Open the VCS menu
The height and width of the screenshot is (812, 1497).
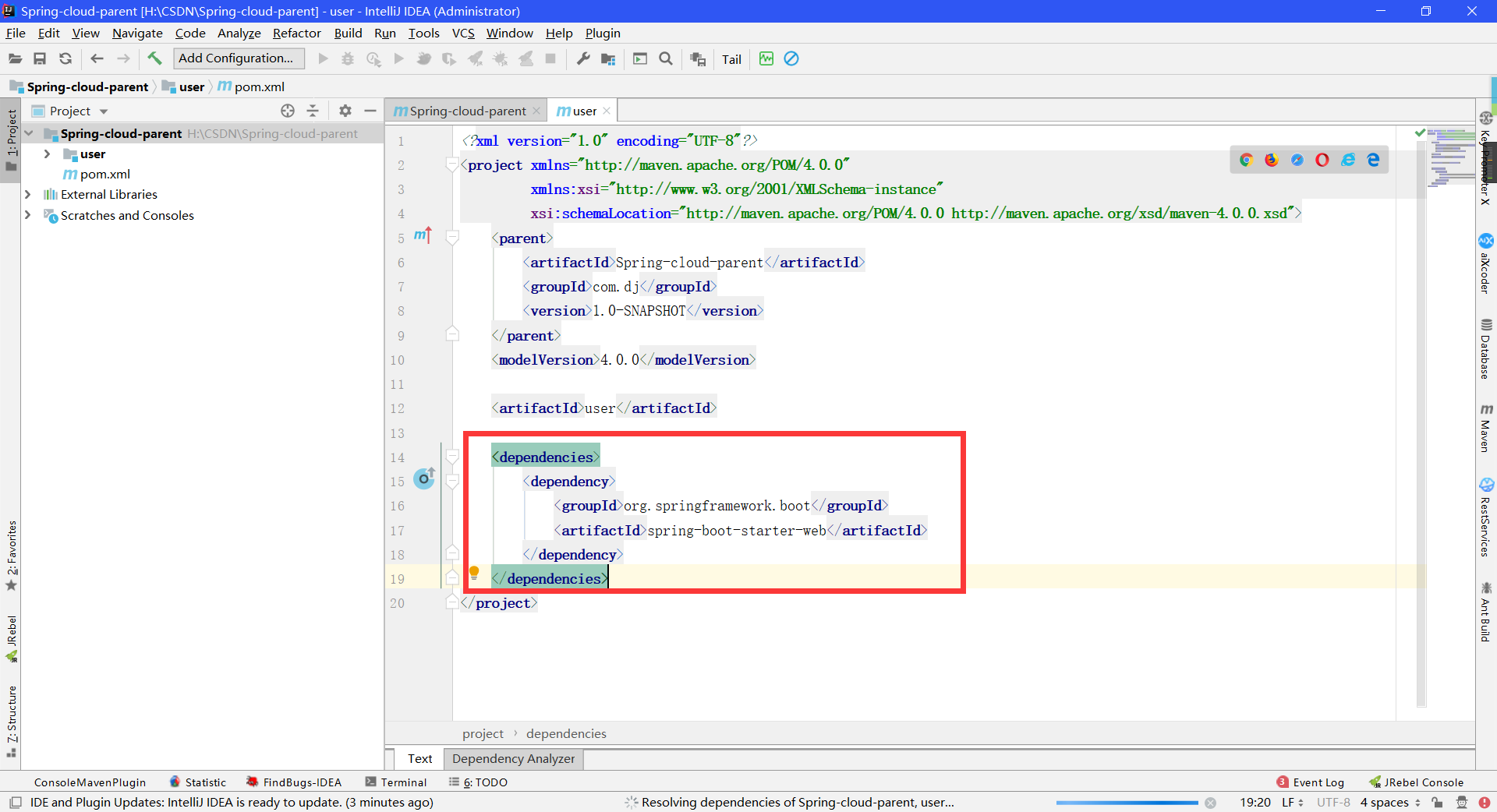click(x=463, y=33)
